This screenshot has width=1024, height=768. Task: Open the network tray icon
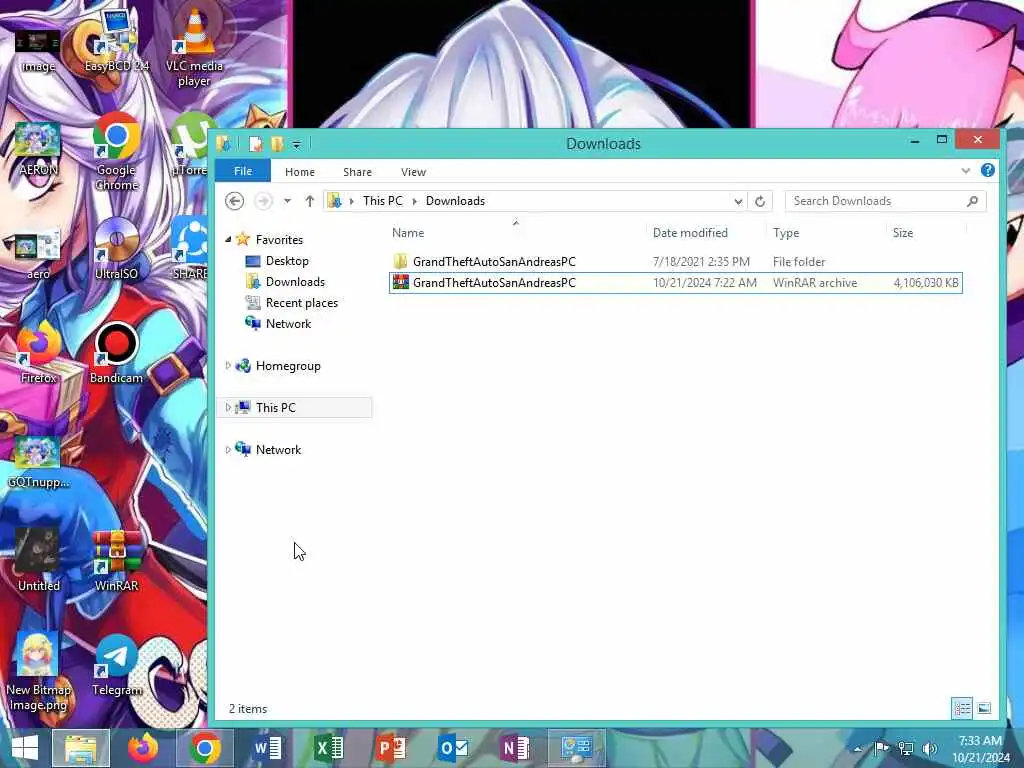click(905, 749)
